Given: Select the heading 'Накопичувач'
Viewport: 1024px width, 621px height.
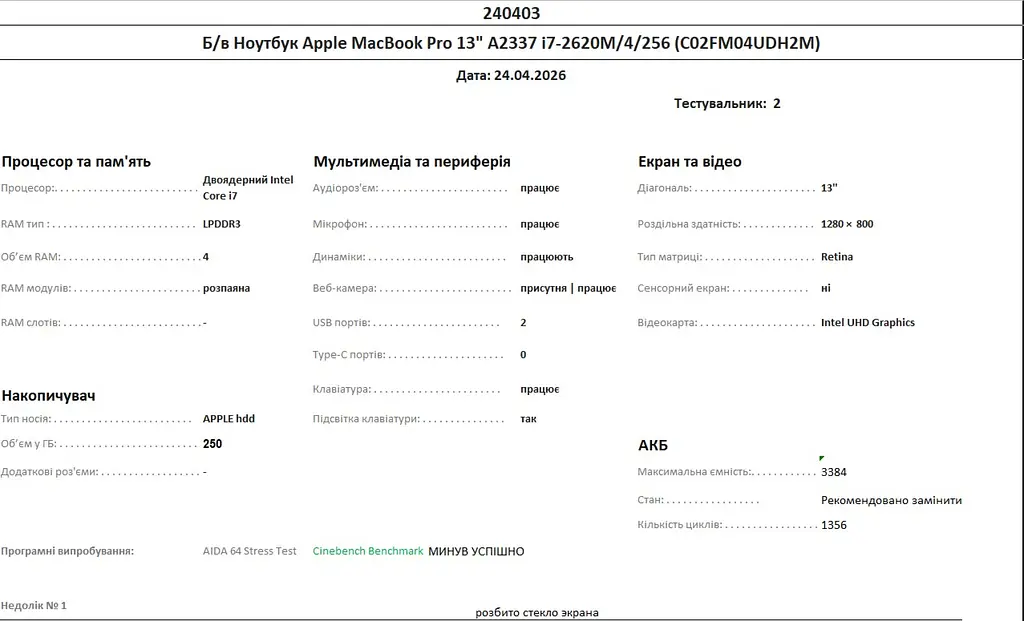Looking at the screenshot, I should pyautogui.click(x=48, y=396).
